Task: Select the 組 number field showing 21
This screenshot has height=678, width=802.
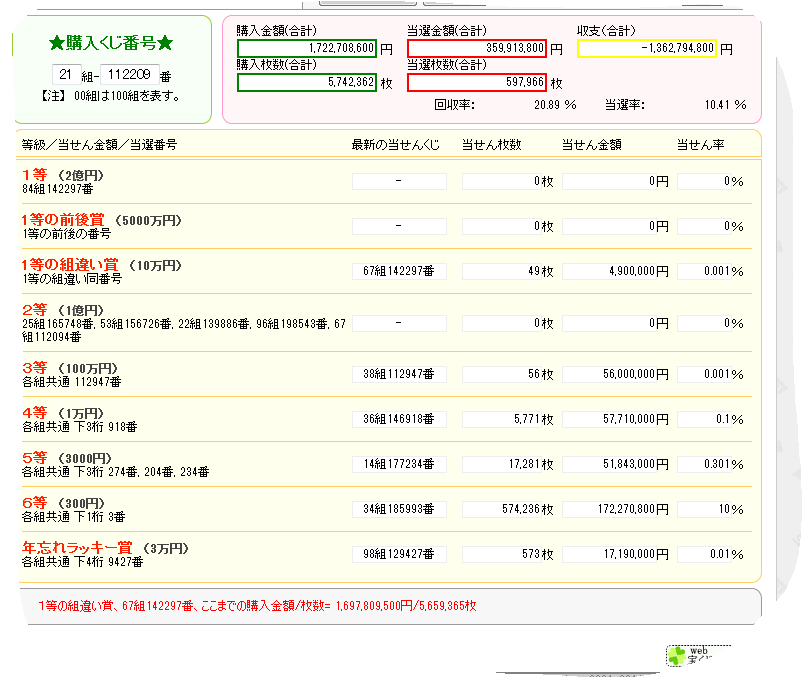Action: pos(66,75)
